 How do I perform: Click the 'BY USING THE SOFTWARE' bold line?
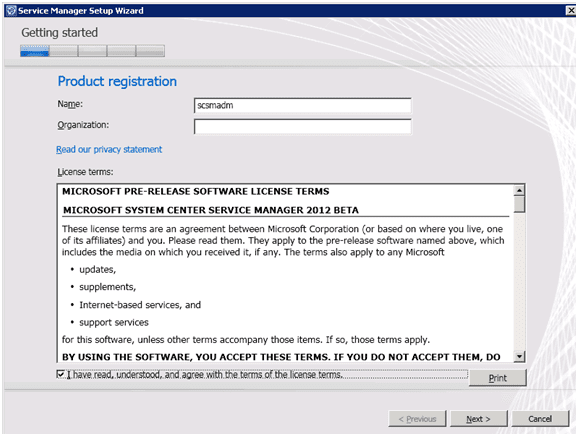click(x=281, y=357)
